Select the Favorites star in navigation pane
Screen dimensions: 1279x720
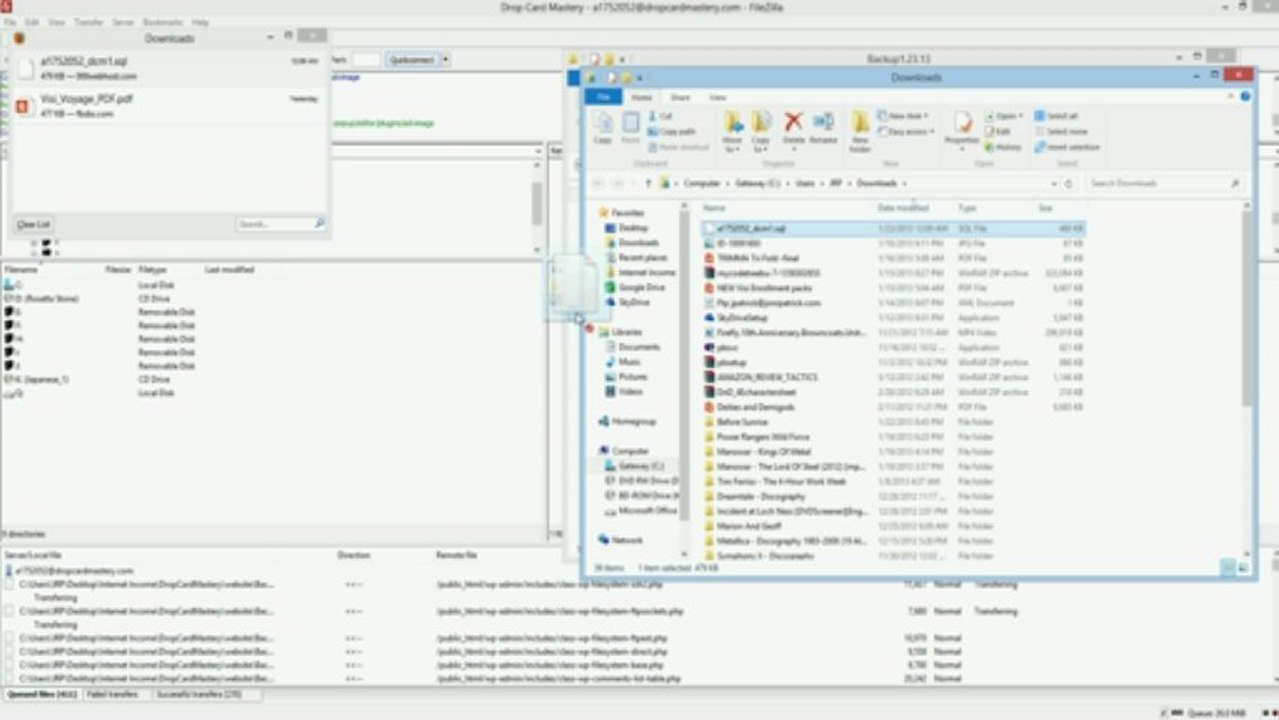(604, 213)
